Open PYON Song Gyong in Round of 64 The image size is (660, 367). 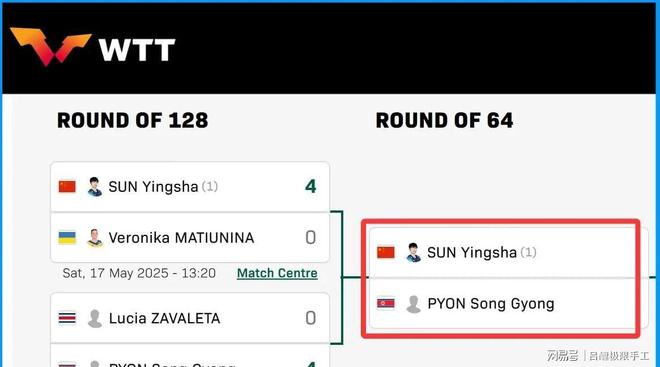click(x=491, y=304)
